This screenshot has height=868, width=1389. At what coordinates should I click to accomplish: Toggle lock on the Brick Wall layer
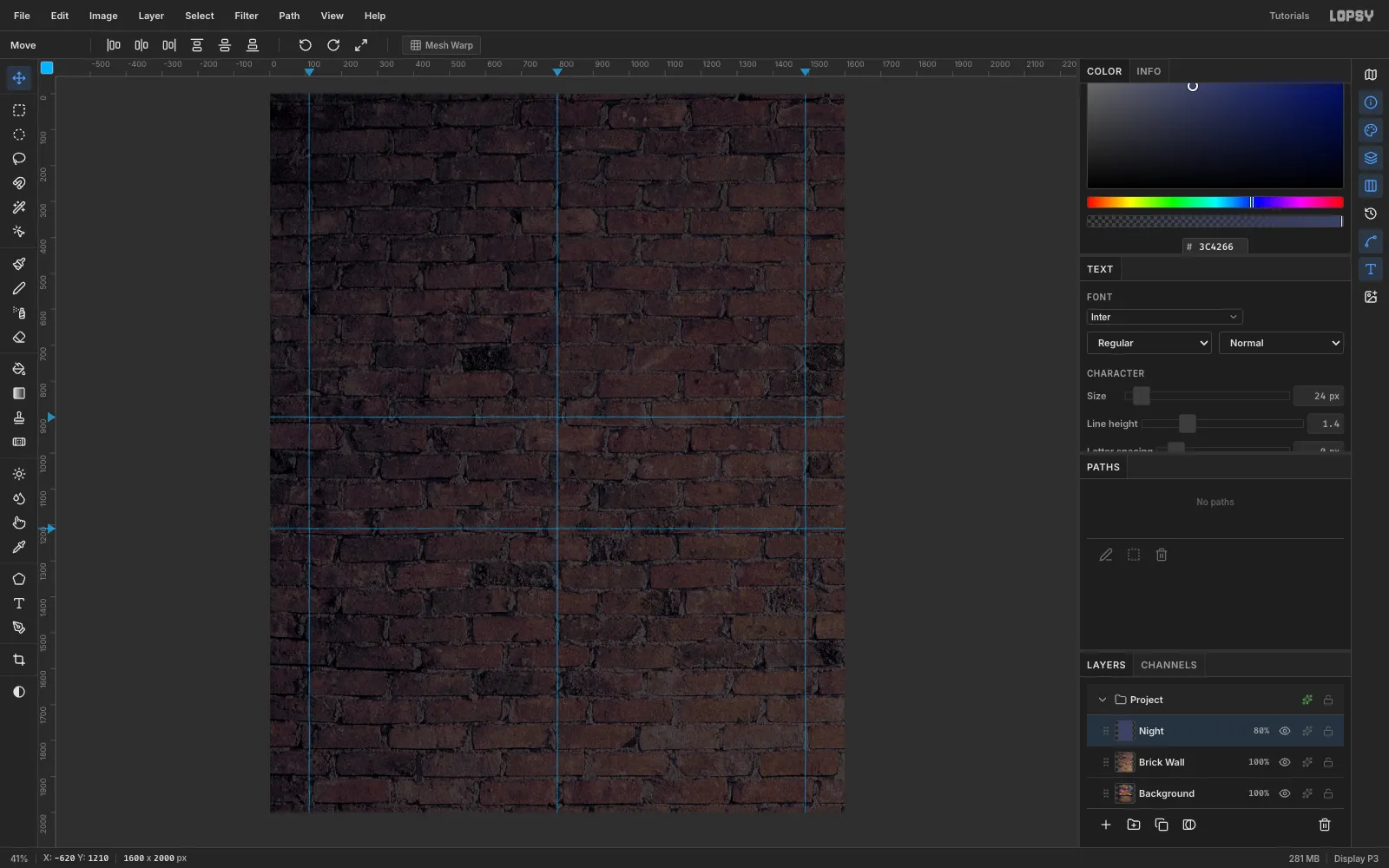pyautogui.click(x=1328, y=762)
